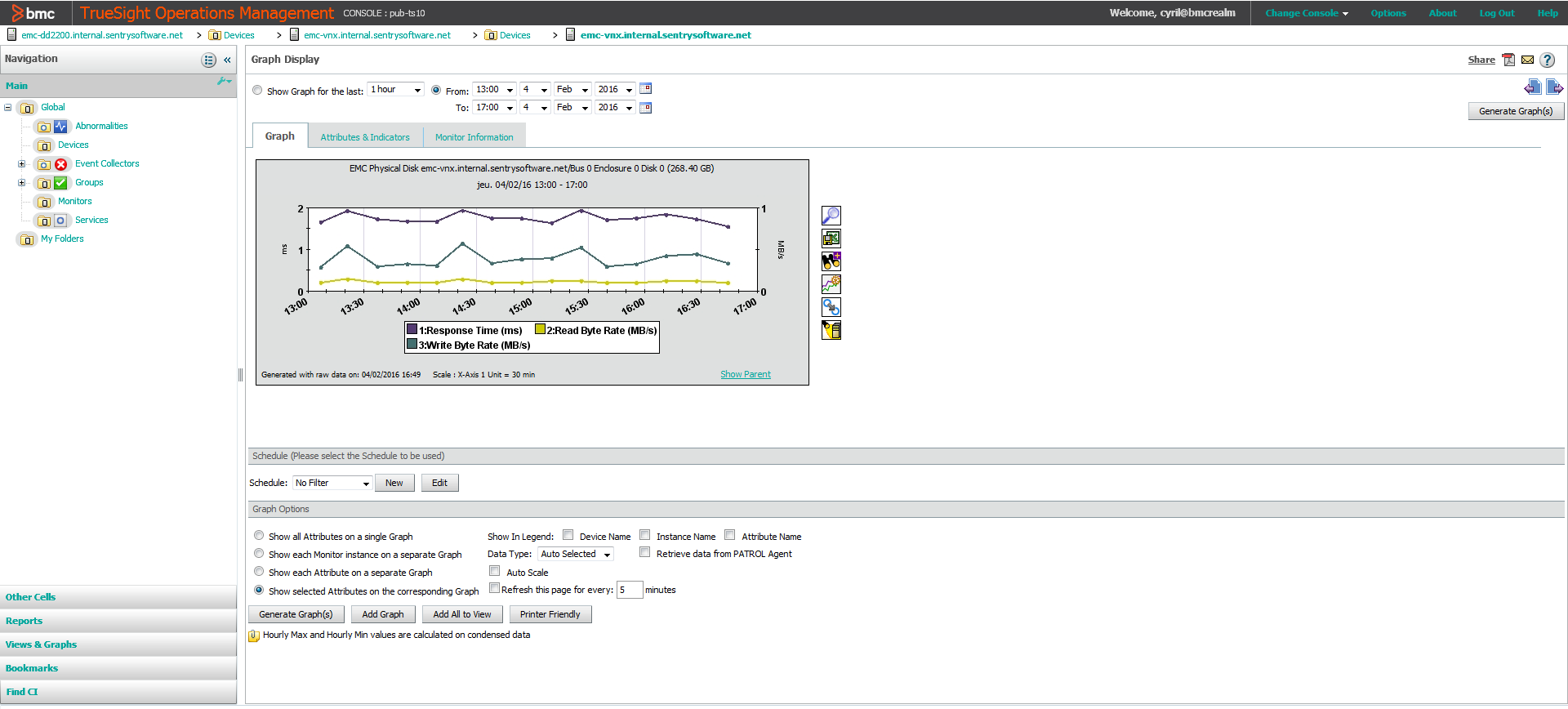Open the To time 17:00 dropdown
Screen dimensions: 1568x709
click(495, 108)
